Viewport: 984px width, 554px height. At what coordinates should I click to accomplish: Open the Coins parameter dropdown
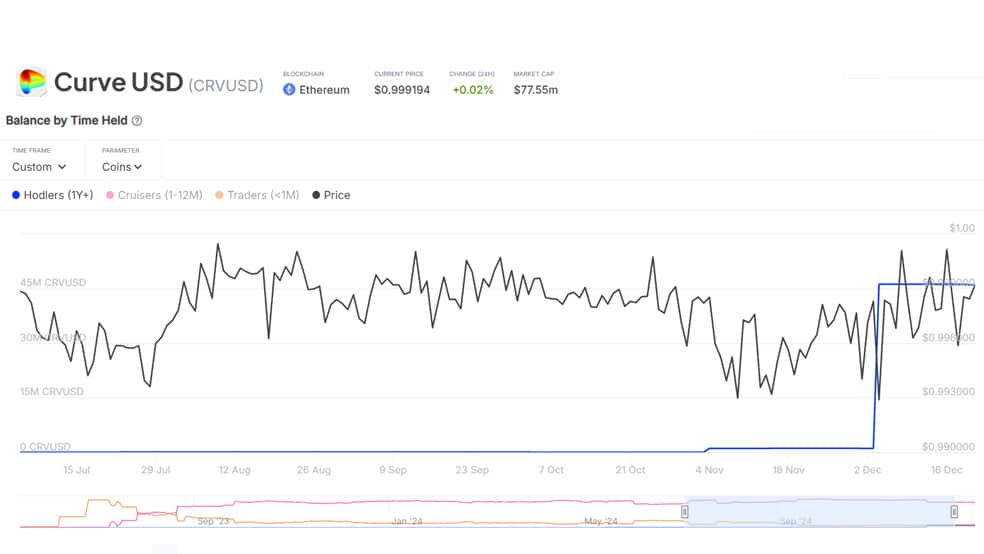pyautogui.click(x=122, y=167)
